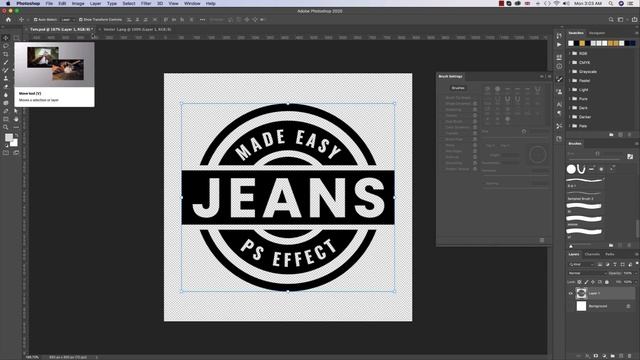Select the Rectangle shape tool
The image size is (640, 360).
coord(6,119)
